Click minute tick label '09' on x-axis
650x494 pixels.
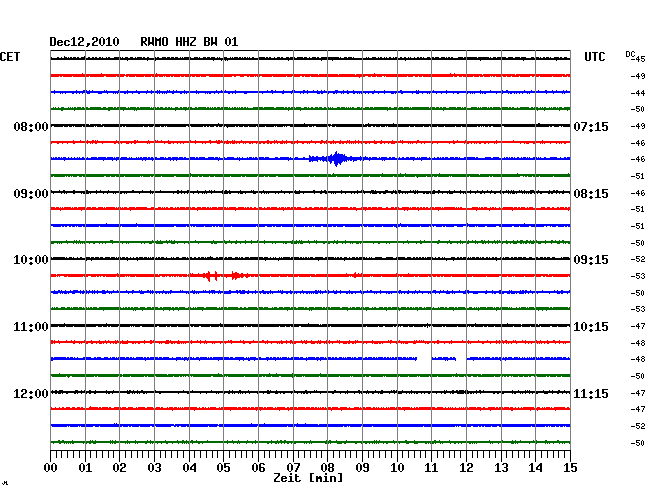(362, 468)
